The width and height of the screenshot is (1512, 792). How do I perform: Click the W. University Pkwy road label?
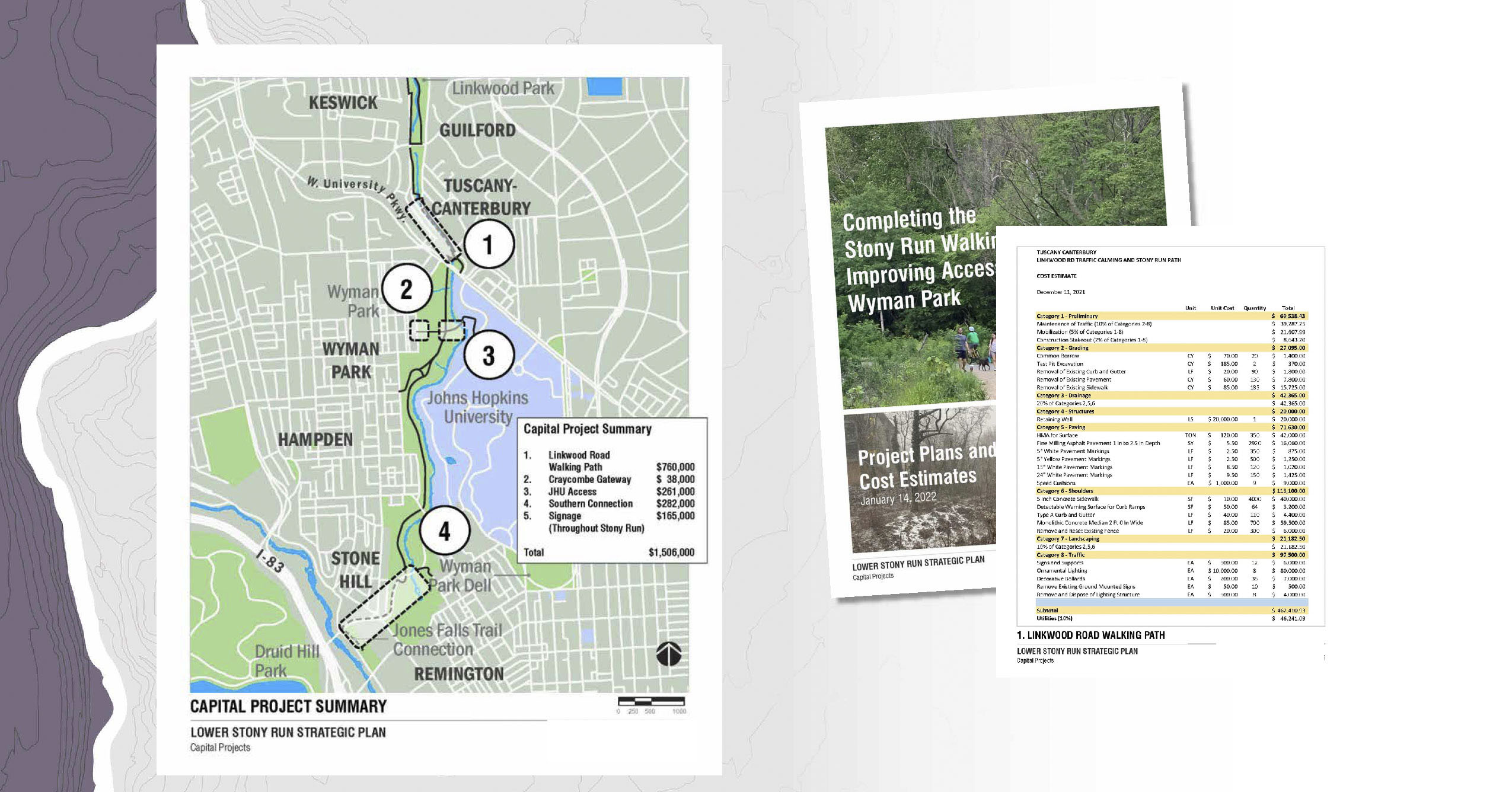click(x=356, y=199)
